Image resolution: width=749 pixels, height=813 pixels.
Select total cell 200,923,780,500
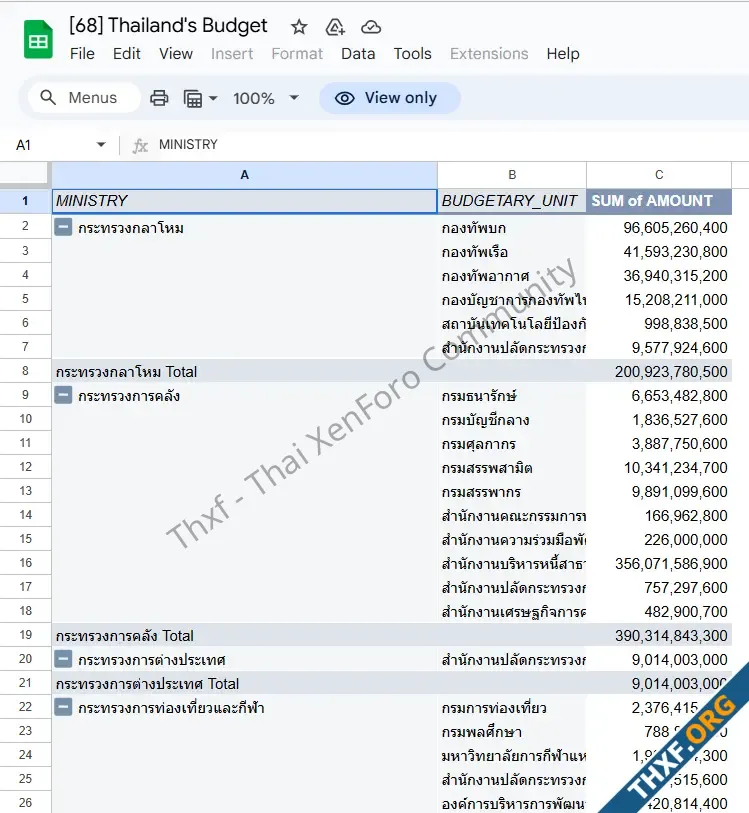[659, 372]
